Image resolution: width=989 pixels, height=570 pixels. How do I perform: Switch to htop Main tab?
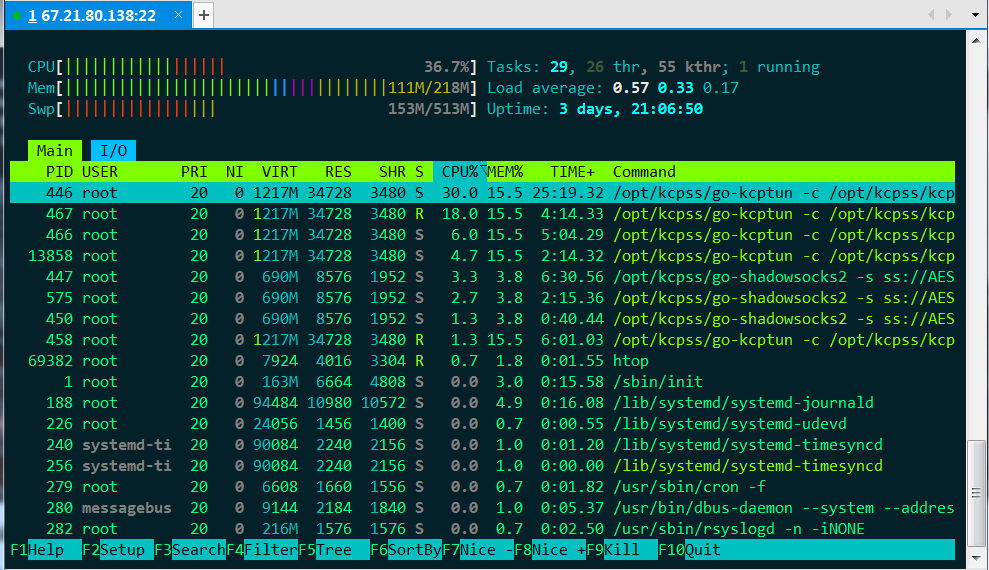coord(55,151)
